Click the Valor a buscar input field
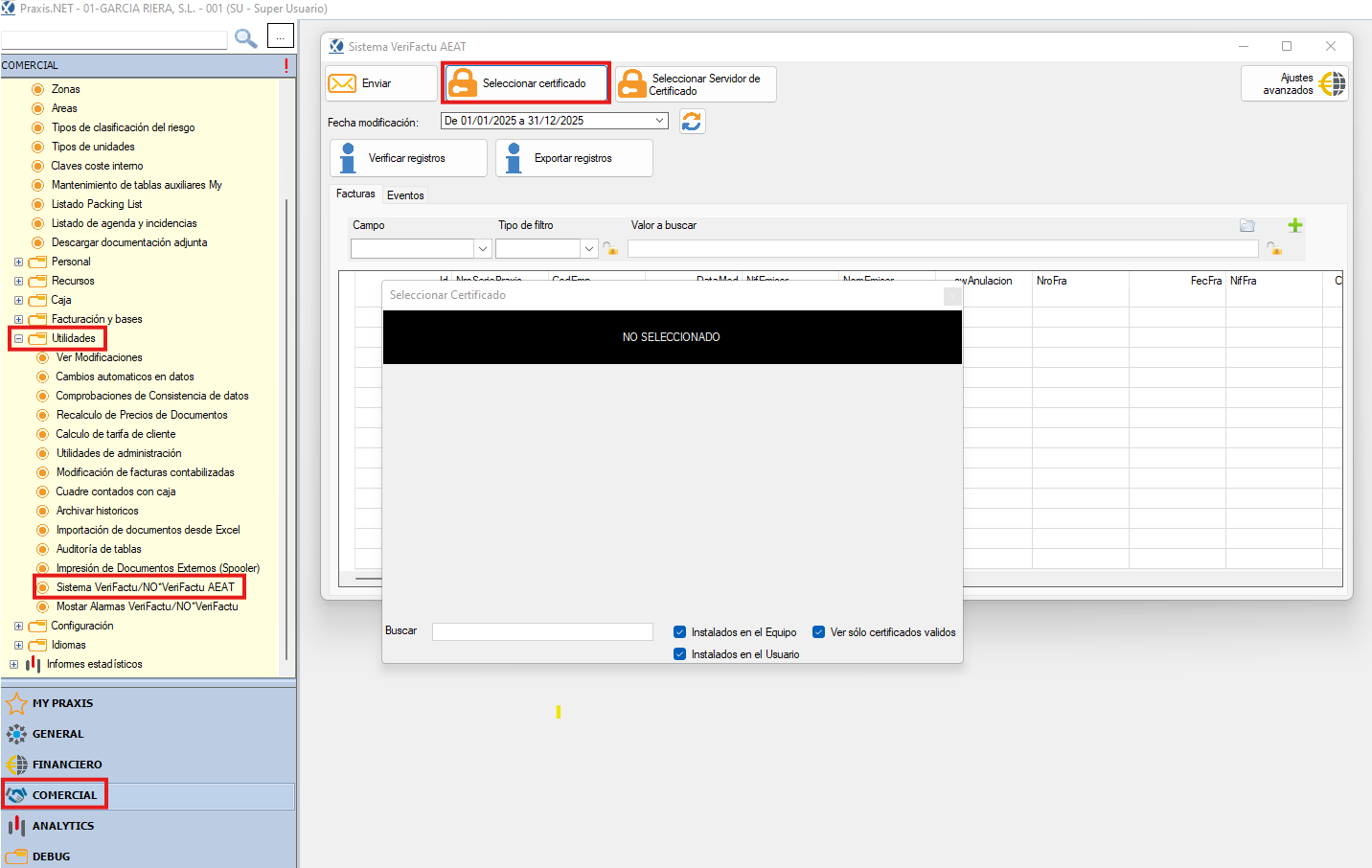The width and height of the screenshot is (1372, 868). (943, 248)
